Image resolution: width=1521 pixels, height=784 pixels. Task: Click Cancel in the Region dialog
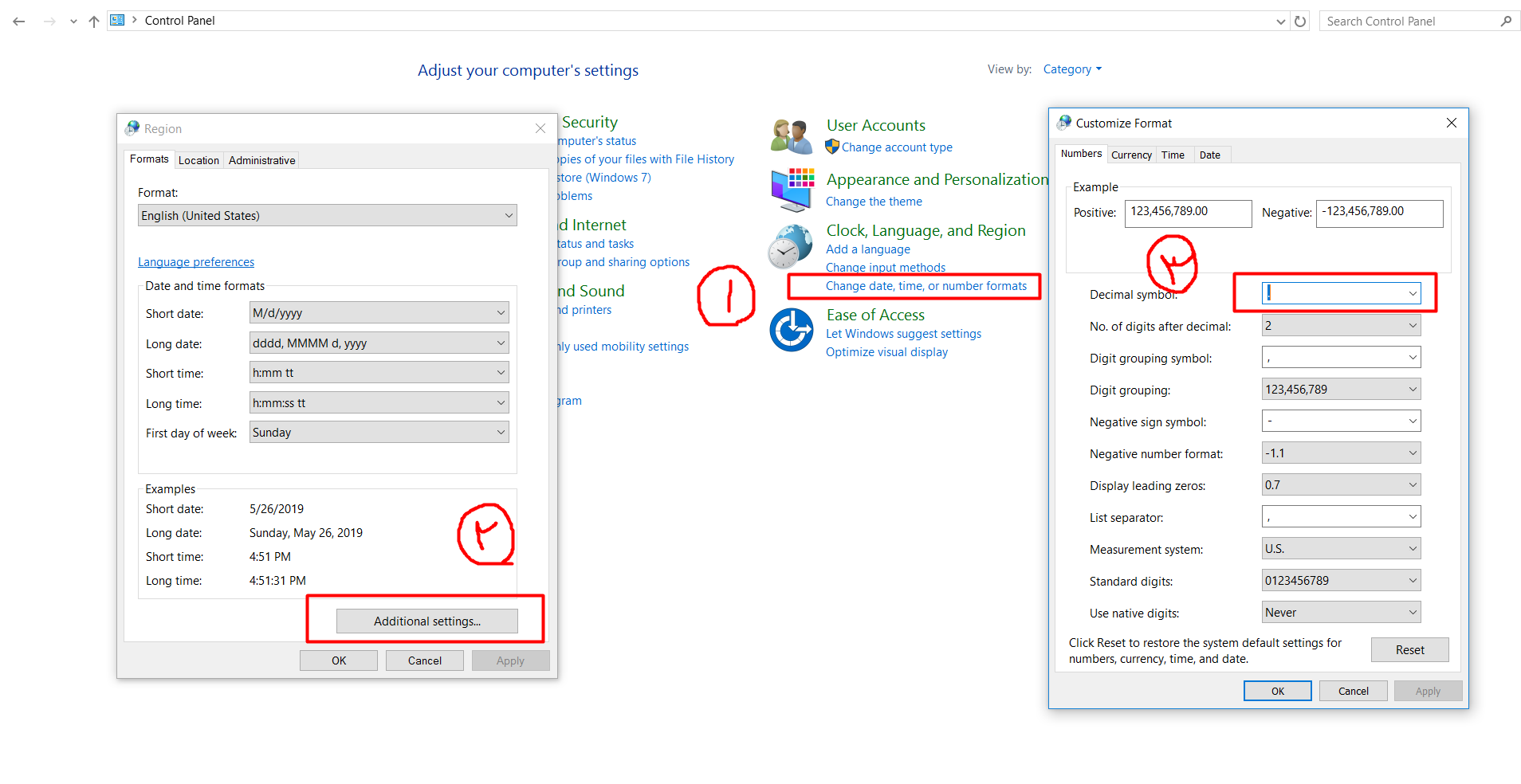click(x=424, y=661)
